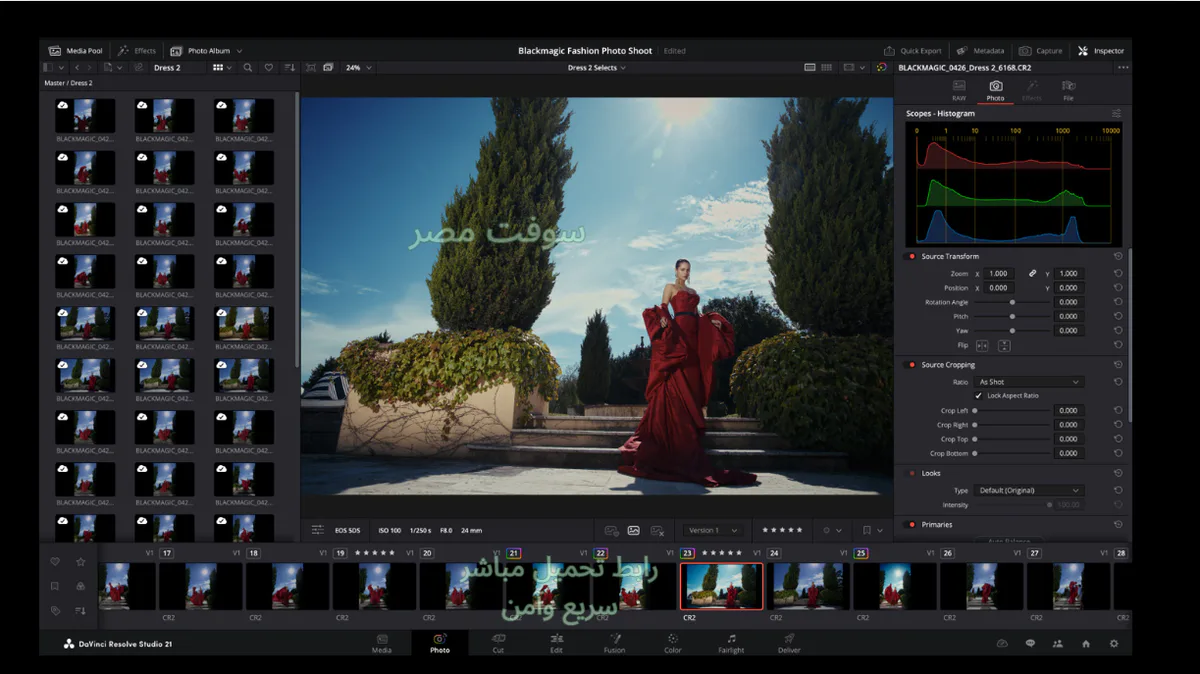Adjust the Crop Left slider

[1012, 411]
